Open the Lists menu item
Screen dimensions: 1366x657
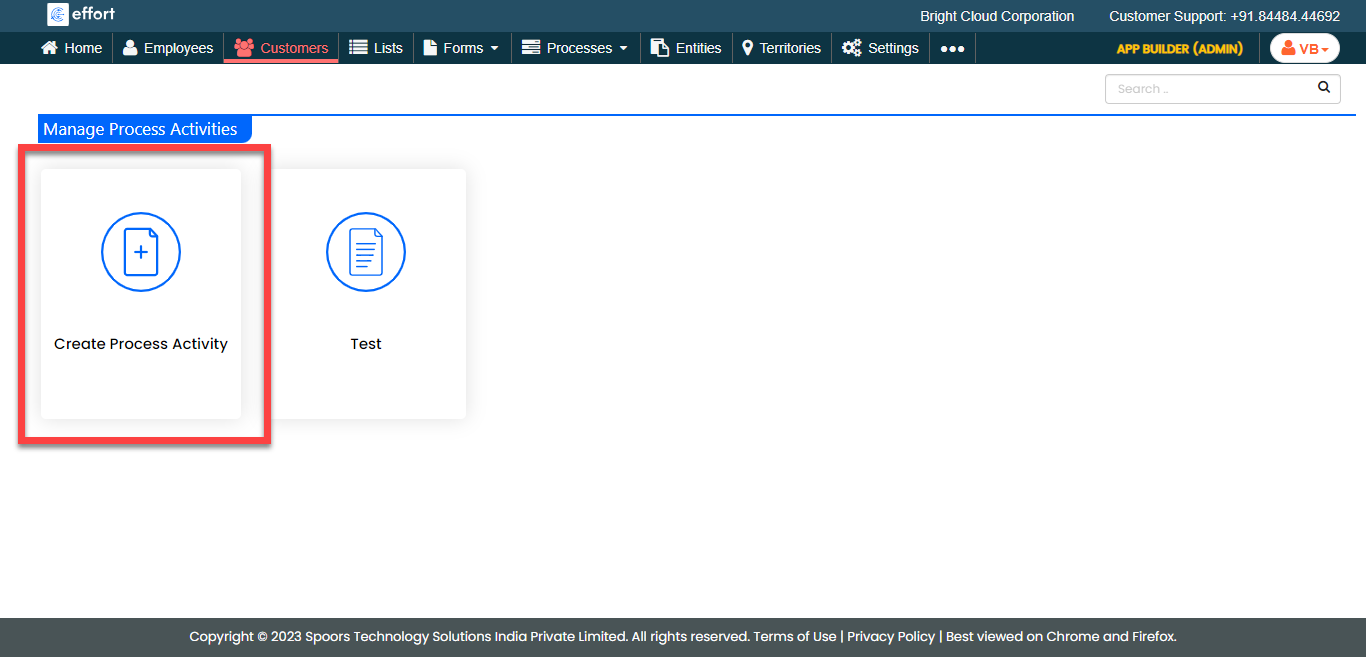pyautogui.click(x=376, y=48)
